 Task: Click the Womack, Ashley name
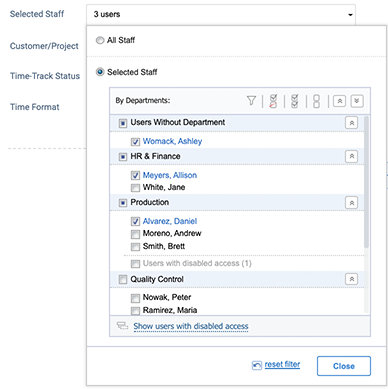click(x=172, y=141)
